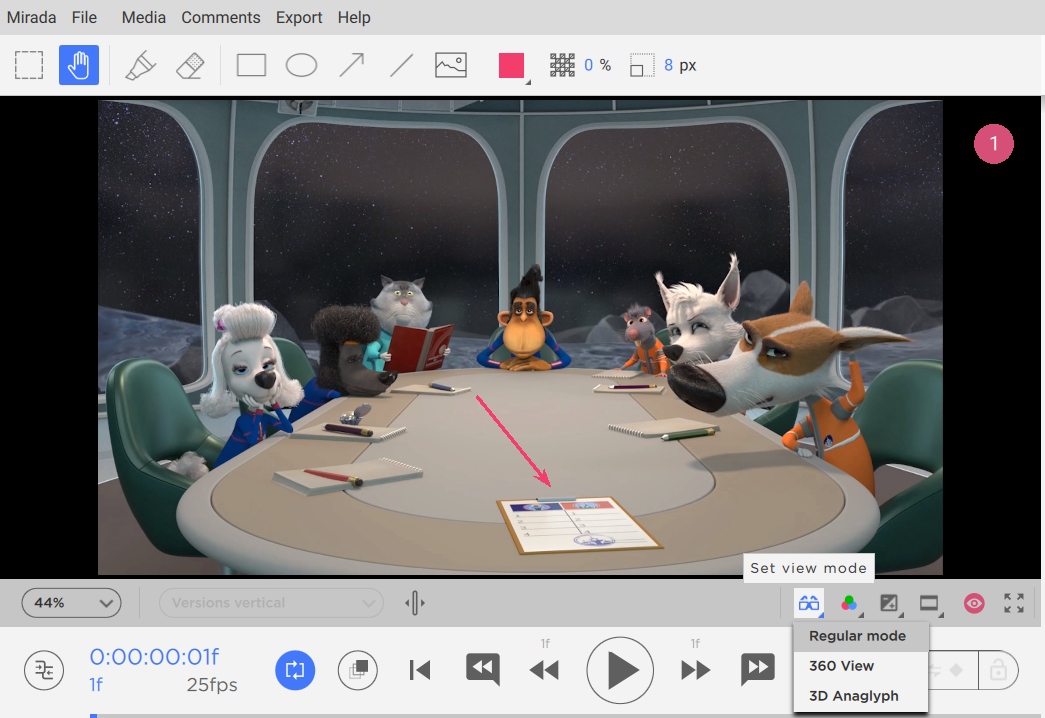Click the insert image tool

pos(451,65)
